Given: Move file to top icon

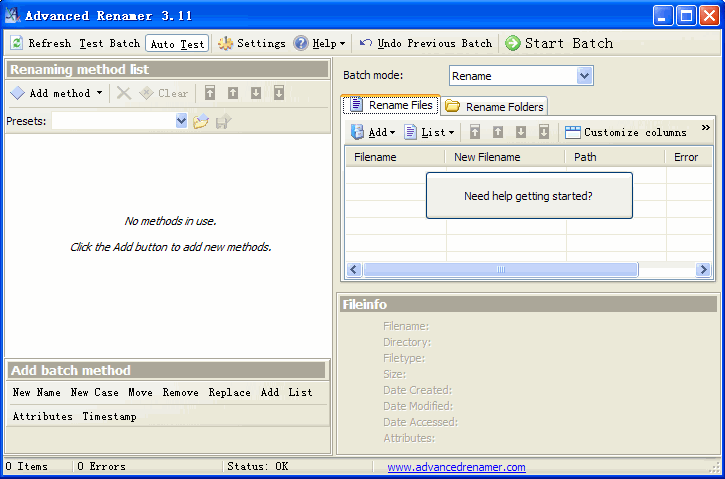Looking at the screenshot, I should (475, 132).
